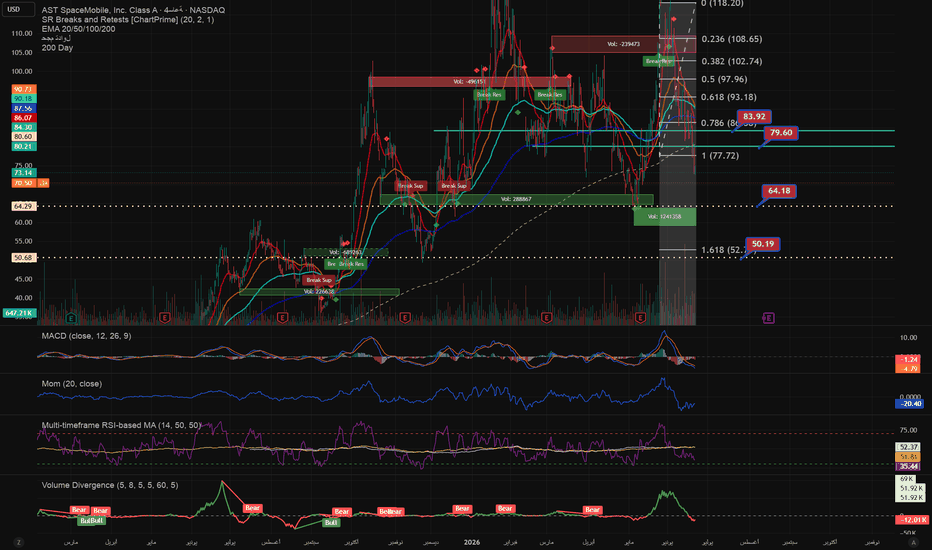Click the 83.92 price callout
Viewport: 932px width, 550px height.
pyautogui.click(x=754, y=117)
